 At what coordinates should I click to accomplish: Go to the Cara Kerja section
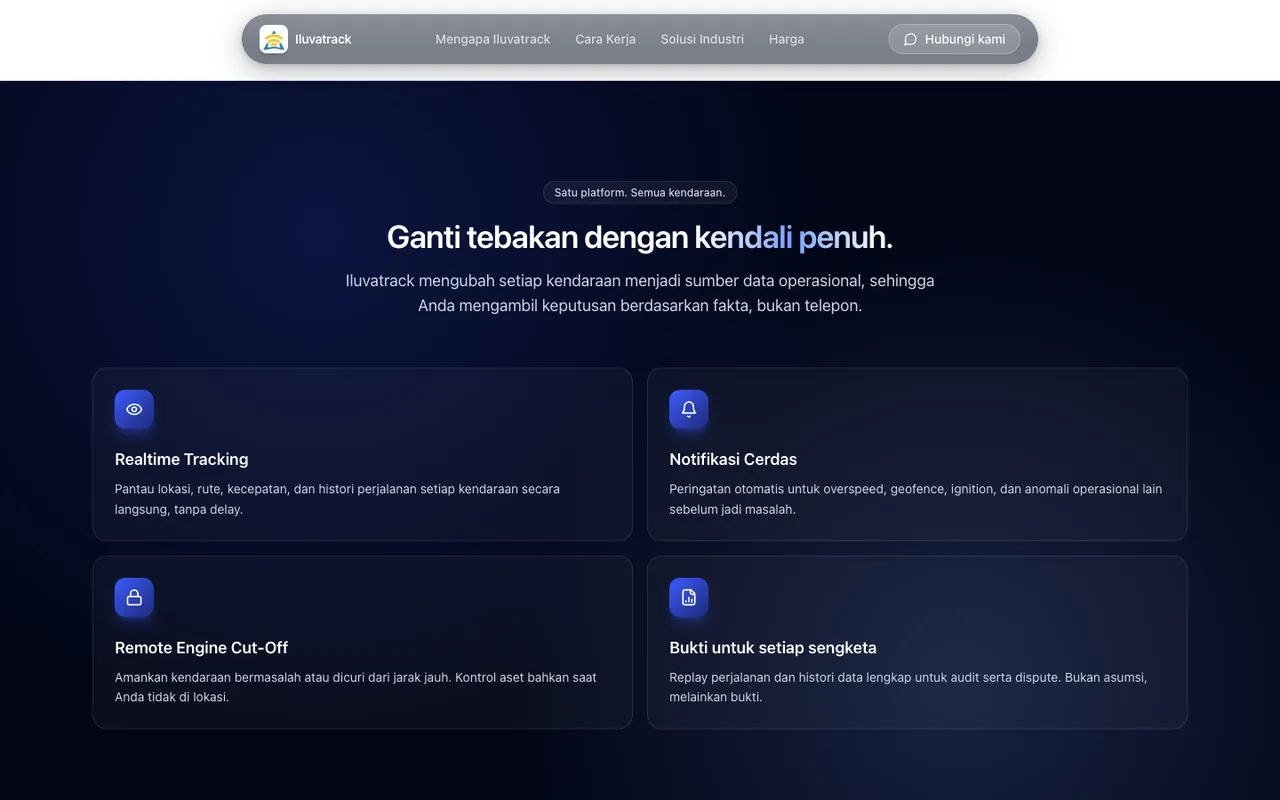point(606,39)
